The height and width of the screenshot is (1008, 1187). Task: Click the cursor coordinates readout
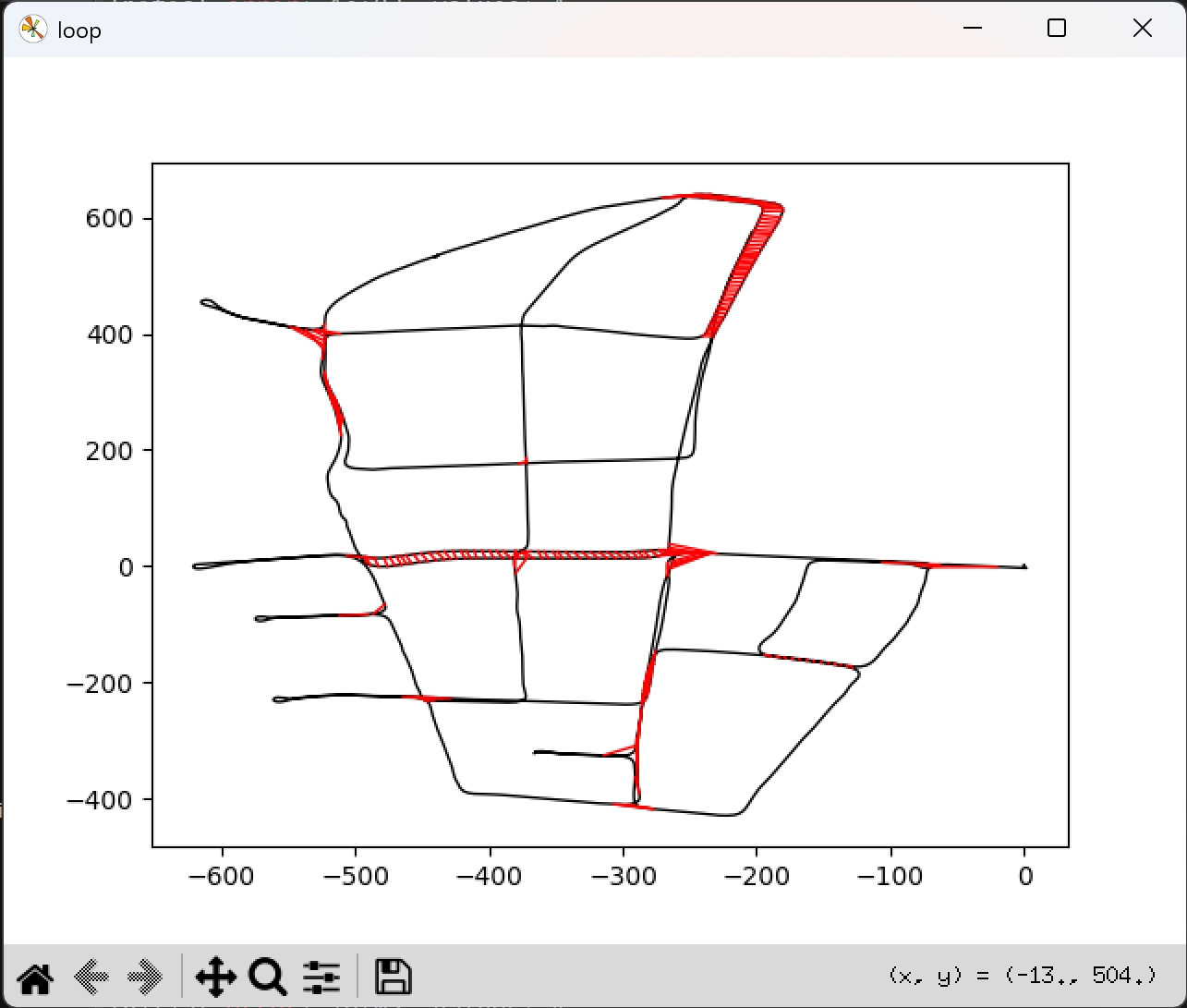tap(1022, 975)
